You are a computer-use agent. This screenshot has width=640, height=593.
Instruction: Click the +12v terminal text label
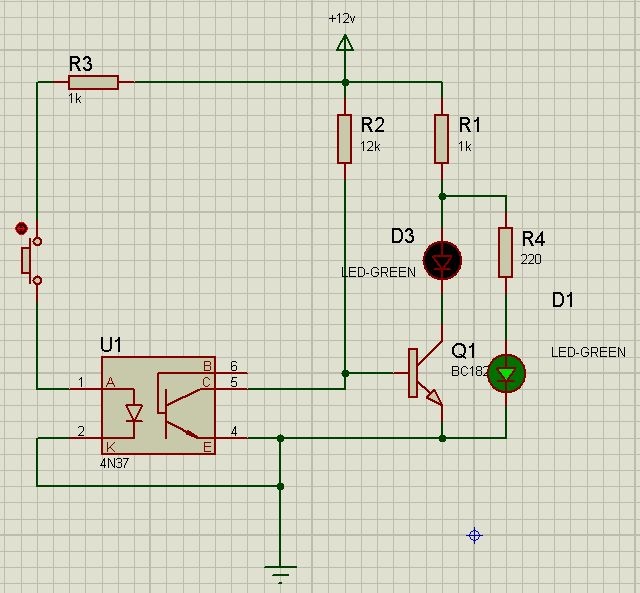[344, 19]
